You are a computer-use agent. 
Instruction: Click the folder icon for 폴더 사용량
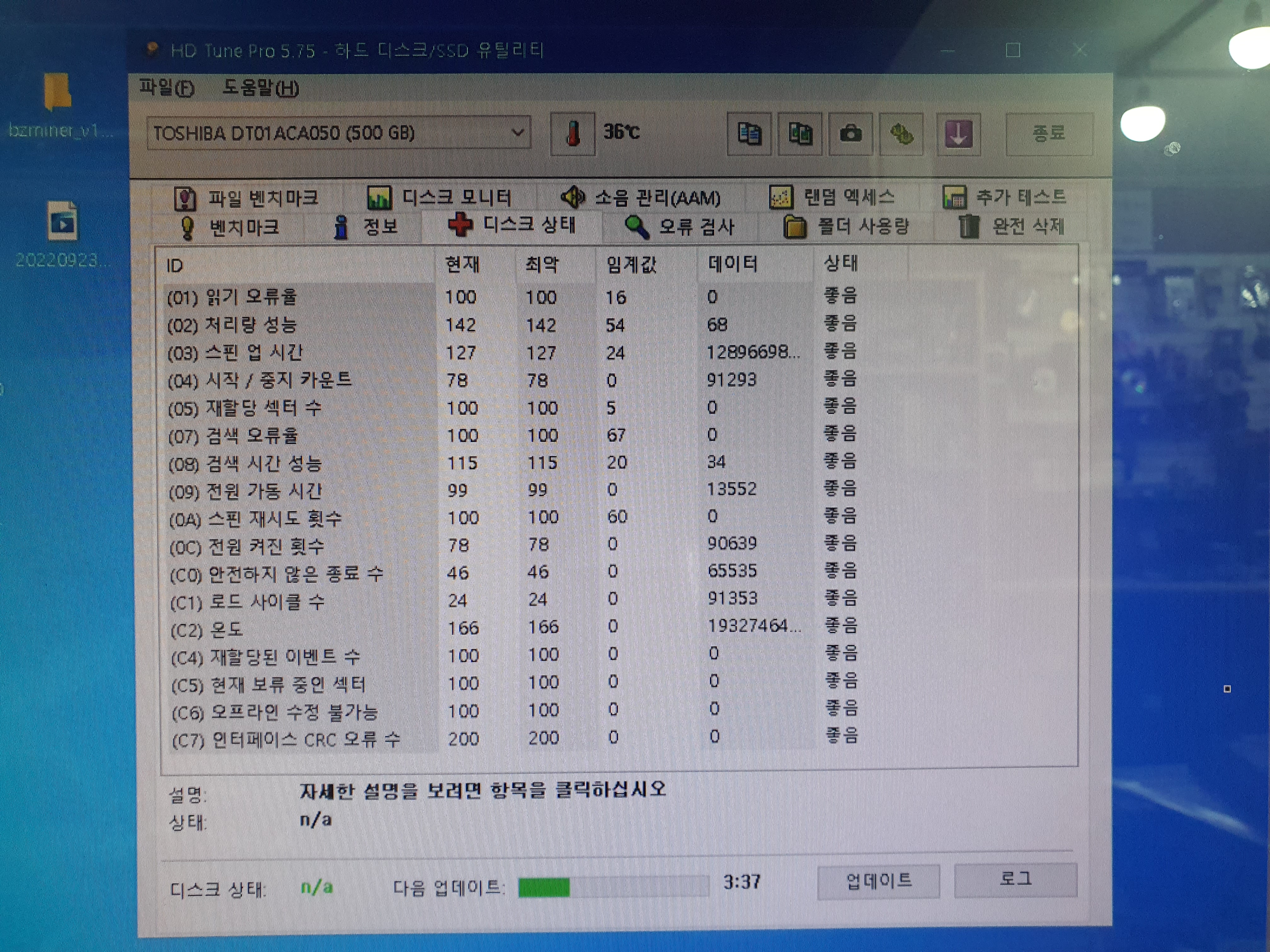[795, 227]
